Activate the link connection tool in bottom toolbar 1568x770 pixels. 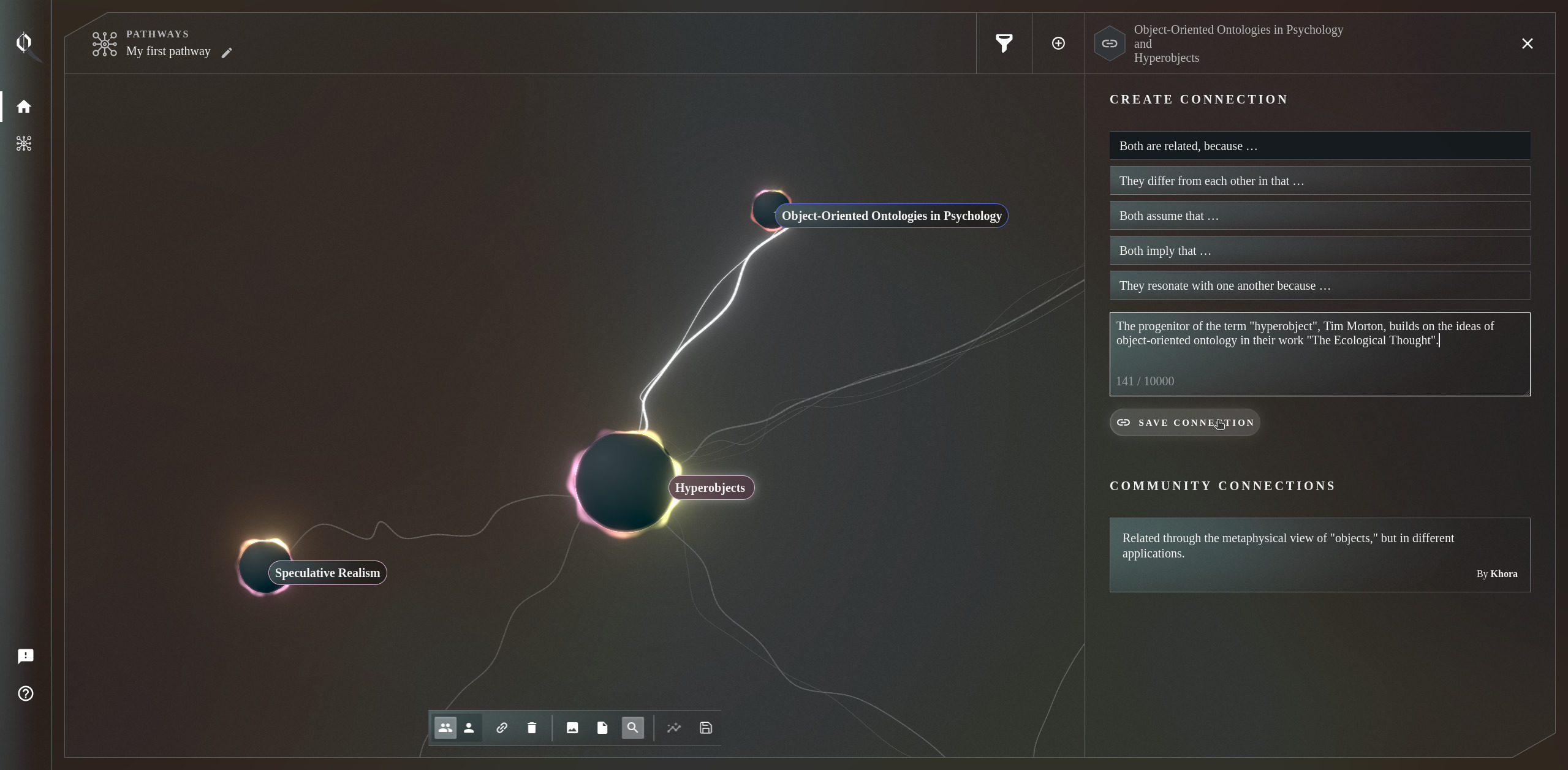tap(502, 728)
